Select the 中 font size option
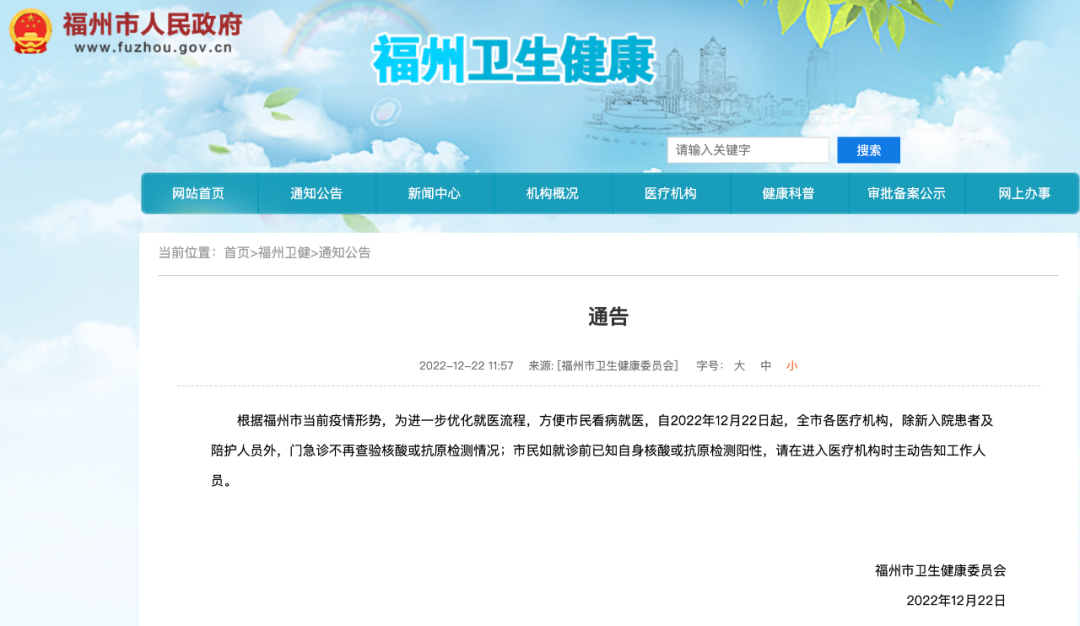 pyautogui.click(x=764, y=366)
